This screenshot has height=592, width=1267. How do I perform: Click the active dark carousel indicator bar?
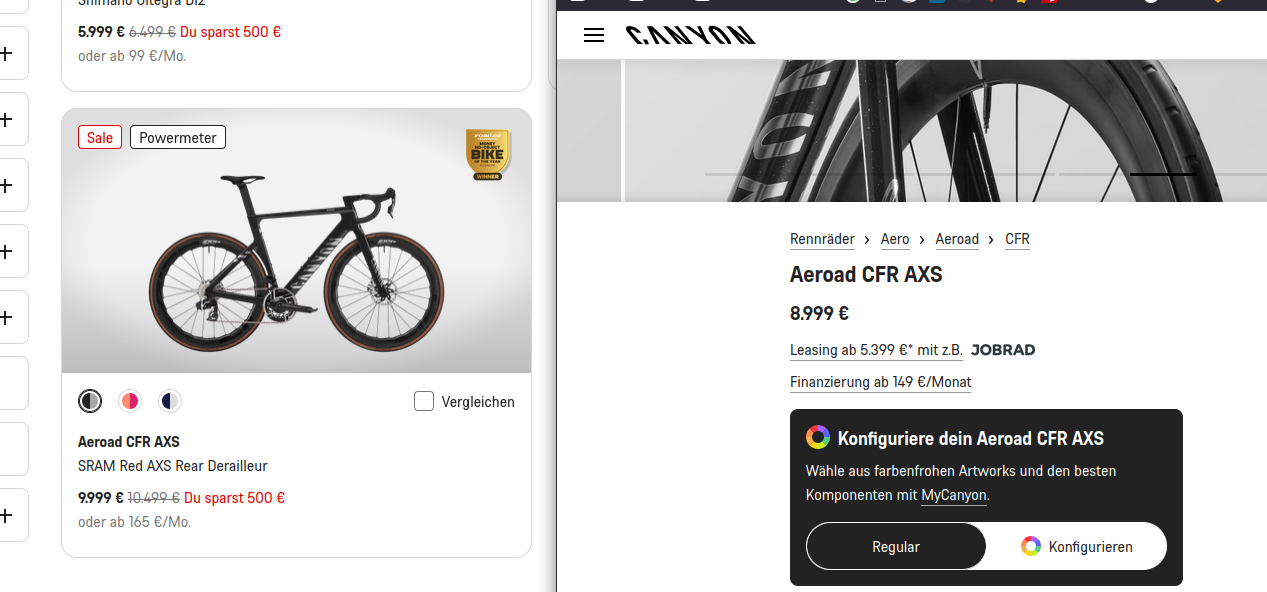click(x=1163, y=174)
